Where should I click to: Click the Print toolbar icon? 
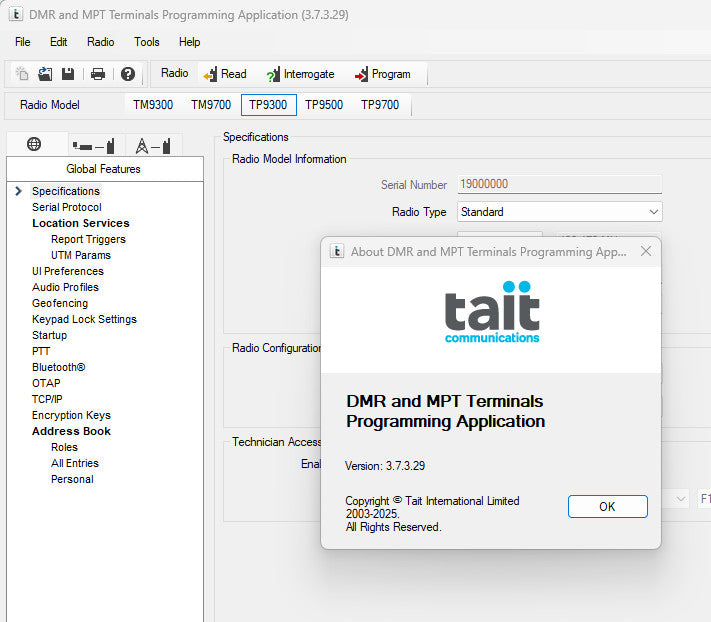97,73
